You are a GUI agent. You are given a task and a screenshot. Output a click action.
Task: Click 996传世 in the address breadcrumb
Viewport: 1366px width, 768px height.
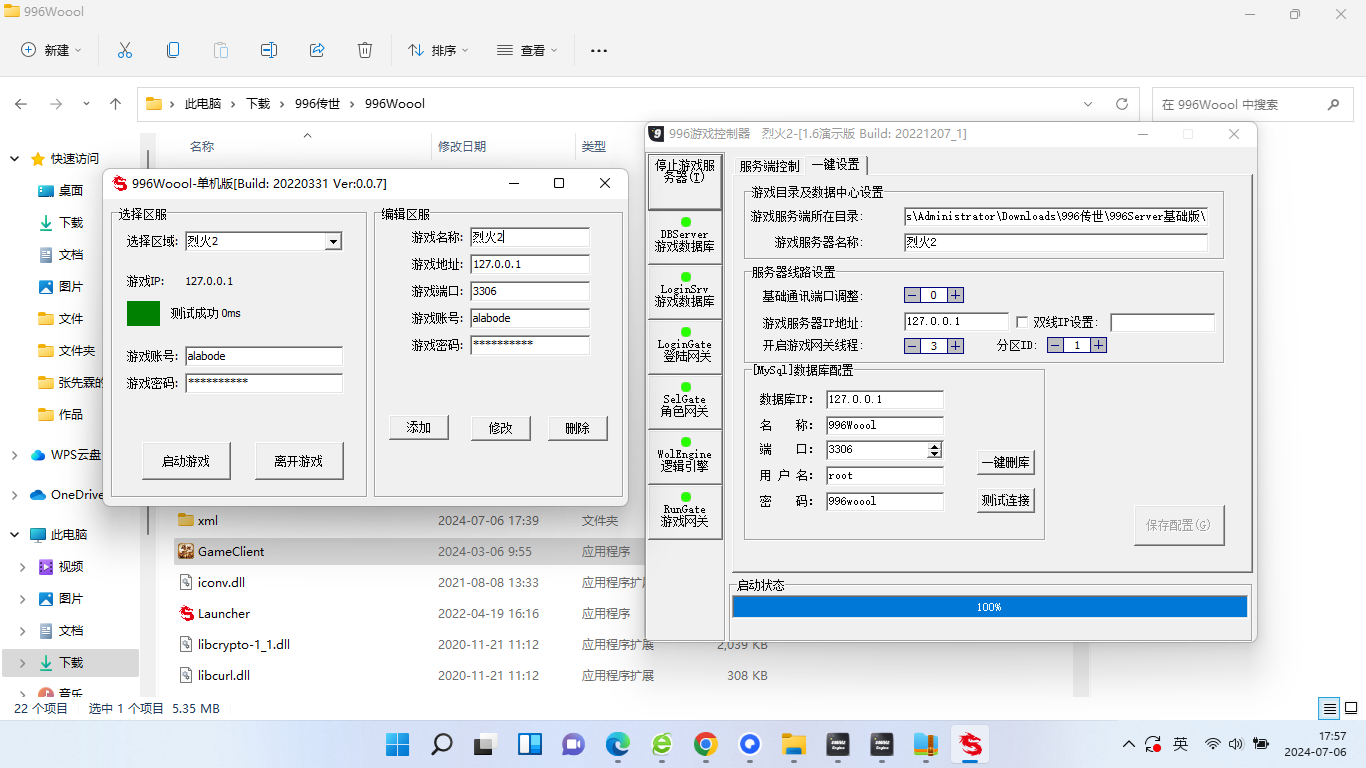(319, 104)
